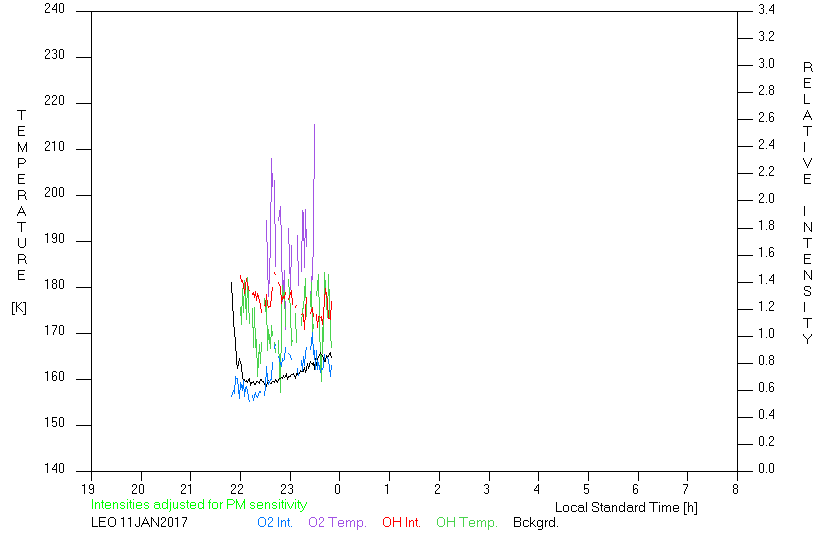Click temperature axis value 210
The image size is (828, 535).
click(54, 146)
